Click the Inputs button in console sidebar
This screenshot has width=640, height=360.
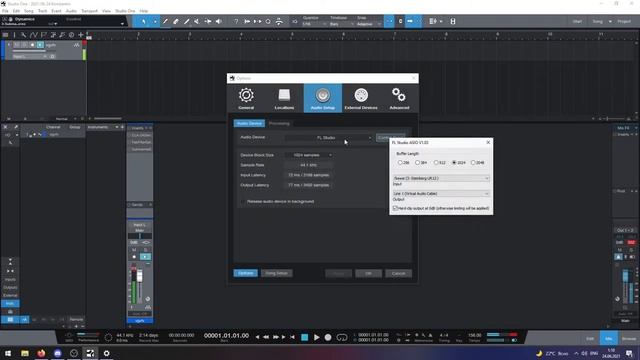[x=10, y=280]
